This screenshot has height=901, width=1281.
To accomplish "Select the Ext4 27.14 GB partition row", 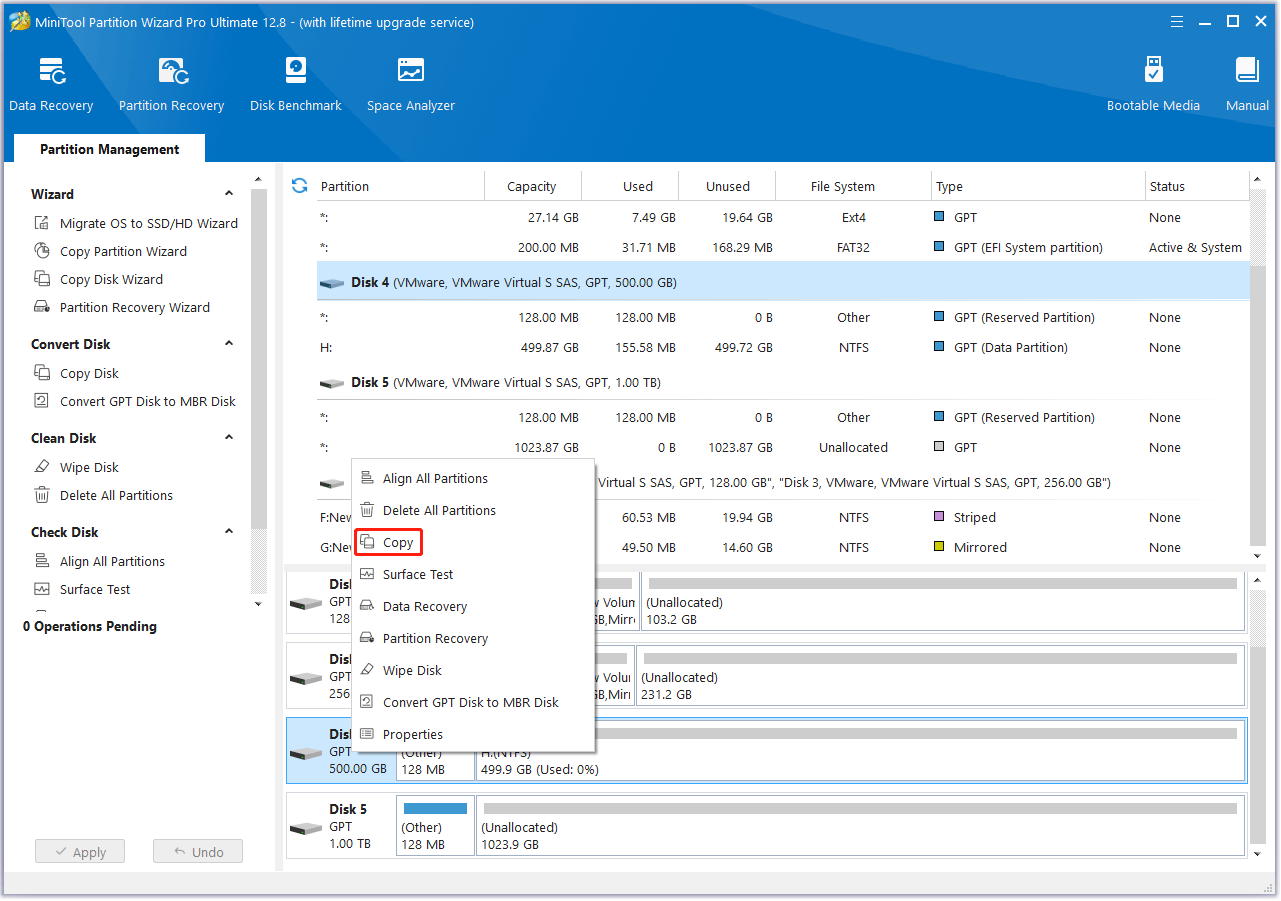I will point(783,218).
